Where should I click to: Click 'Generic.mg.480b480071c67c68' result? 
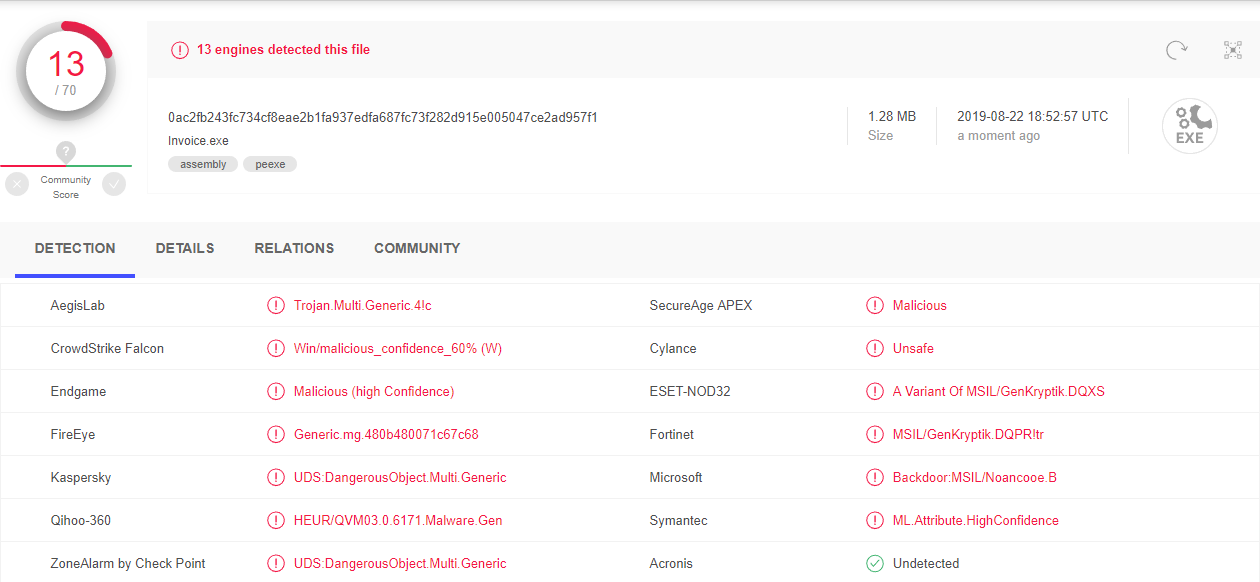[x=386, y=435]
